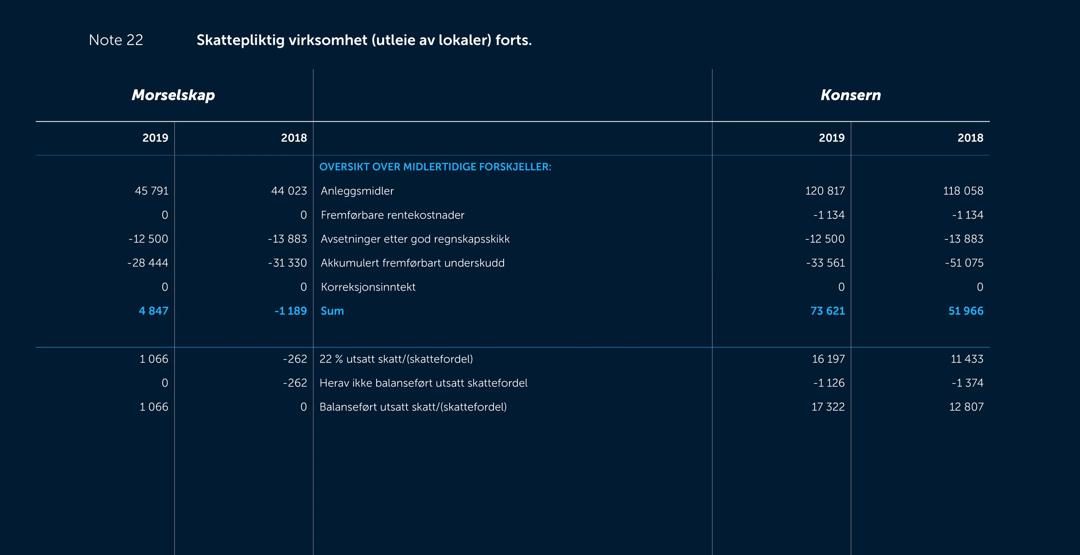Select Morselskap 2019 zero in Fremførbare rentekostnader row
Viewport: 1080px width, 555px height.
(165, 215)
